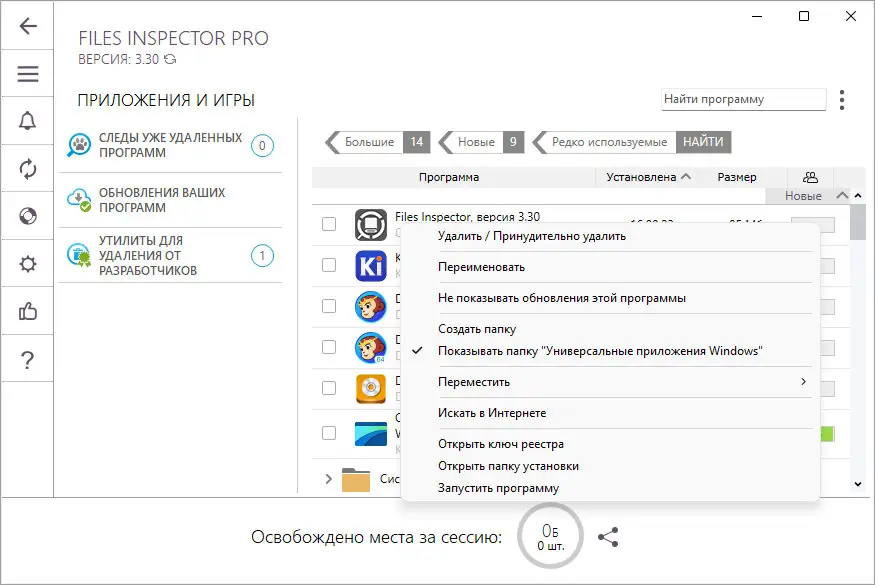875x585 pixels.
Task: Click the paw-print traces icon
Action: (79, 145)
